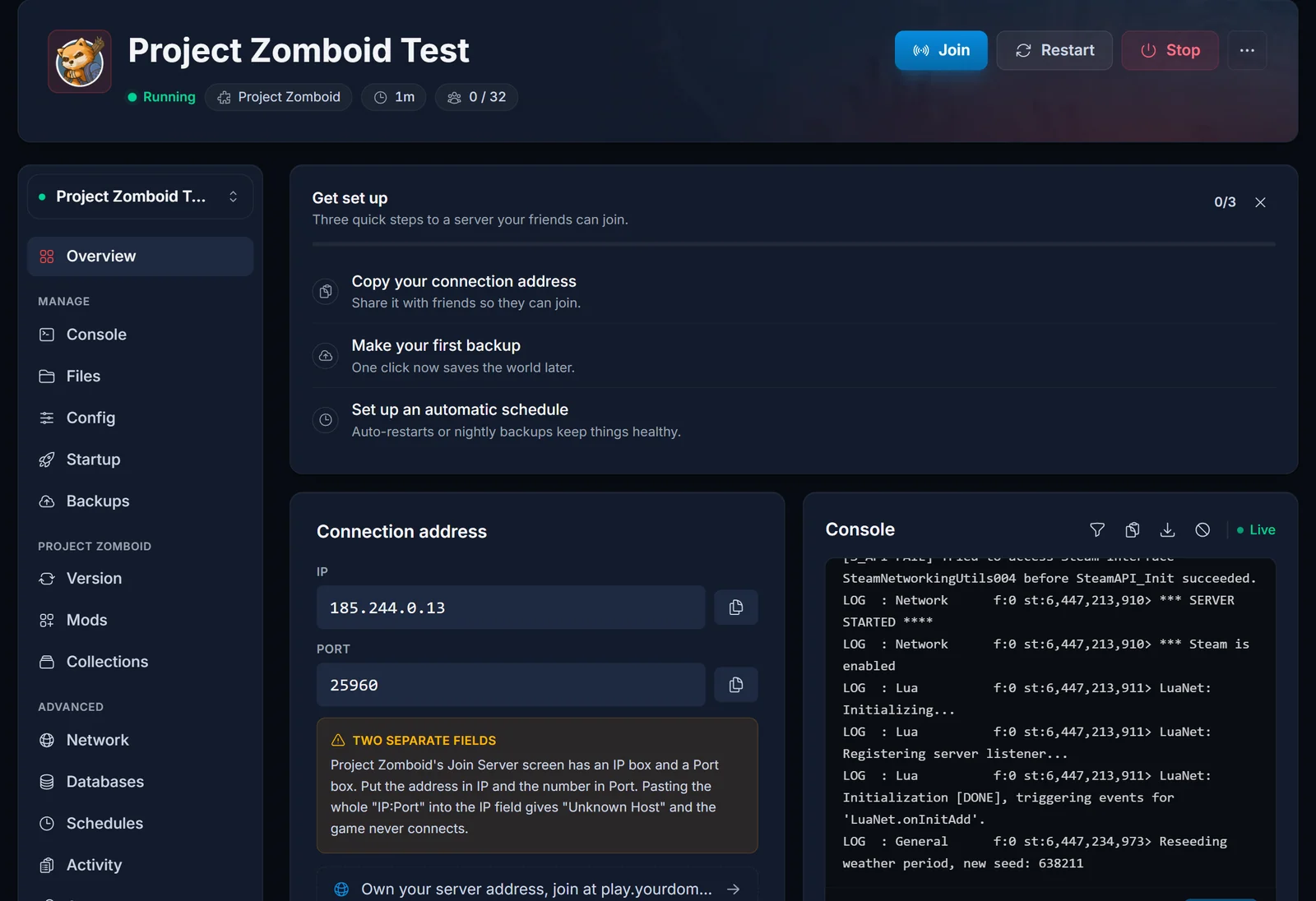Go to Schedules page
This screenshot has height=901, width=1316.
(140, 823)
